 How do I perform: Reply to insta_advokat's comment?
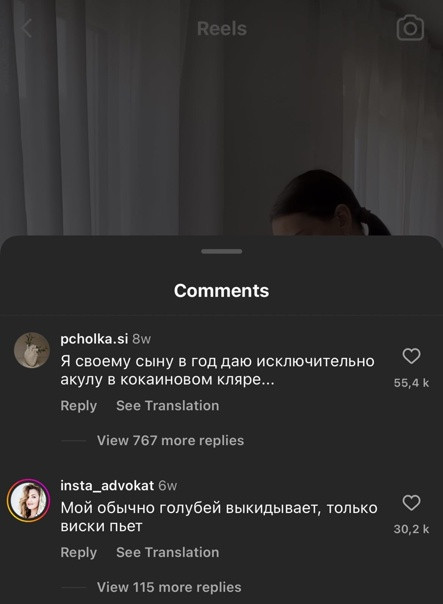pyautogui.click(x=79, y=552)
